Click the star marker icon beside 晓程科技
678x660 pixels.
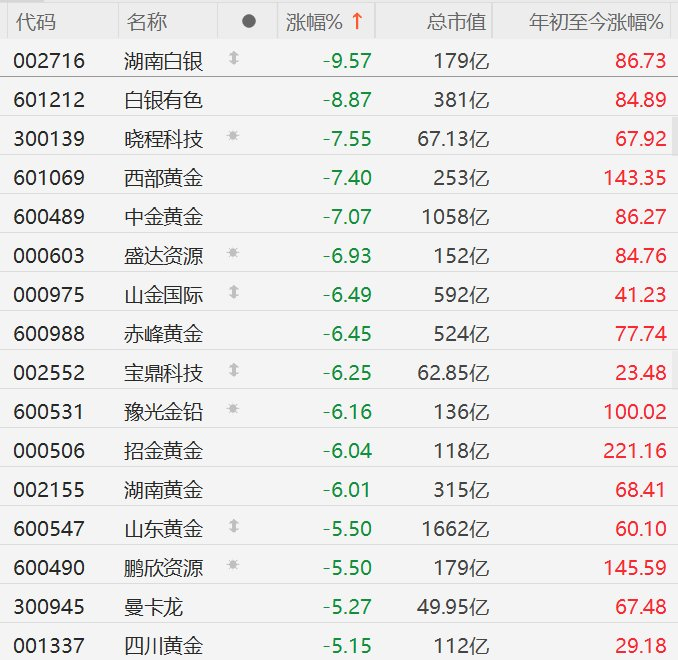pos(233,137)
